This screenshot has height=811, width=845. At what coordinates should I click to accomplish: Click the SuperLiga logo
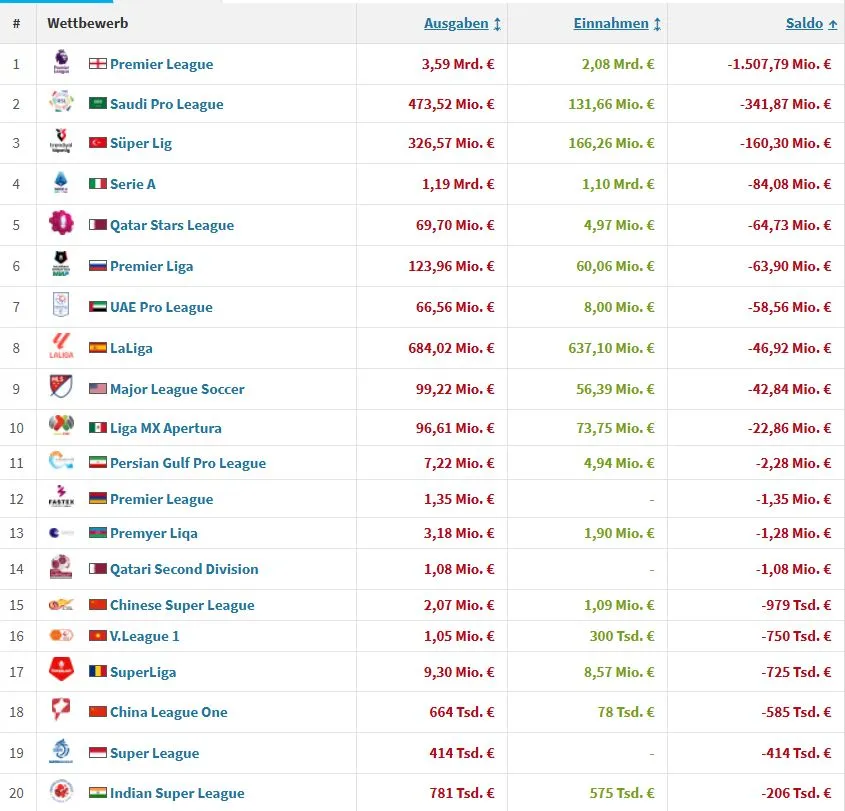point(61,669)
